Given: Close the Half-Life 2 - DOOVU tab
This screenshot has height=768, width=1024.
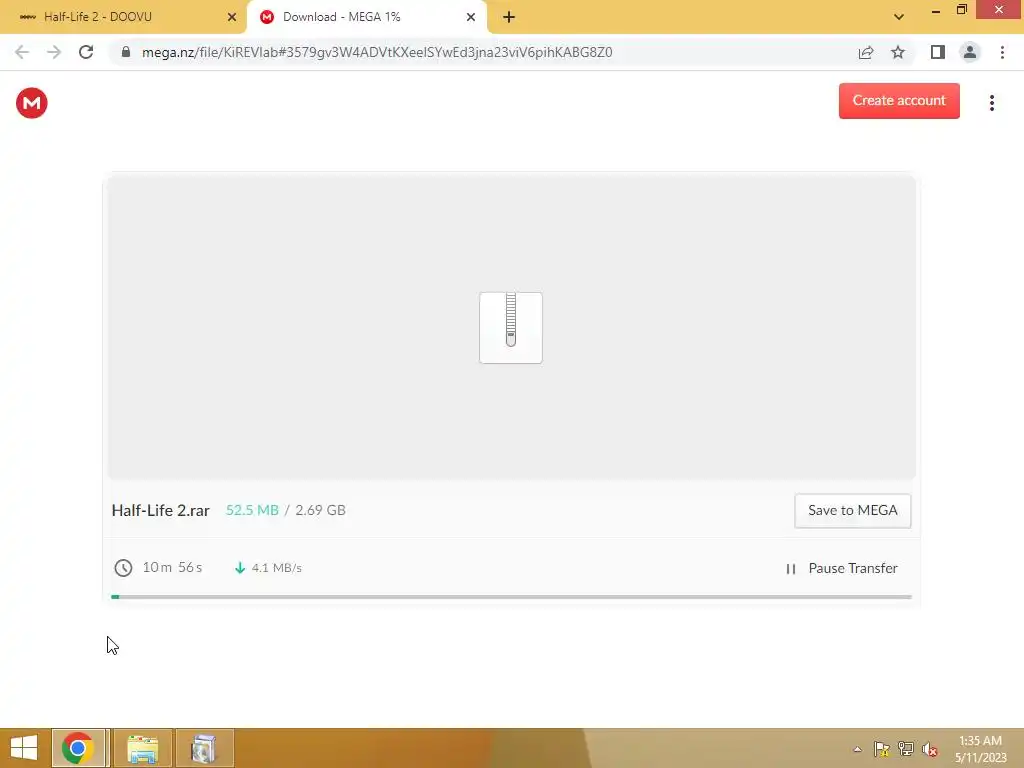Looking at the screenshot, I should pyautogui.click(x=232, y=17).
